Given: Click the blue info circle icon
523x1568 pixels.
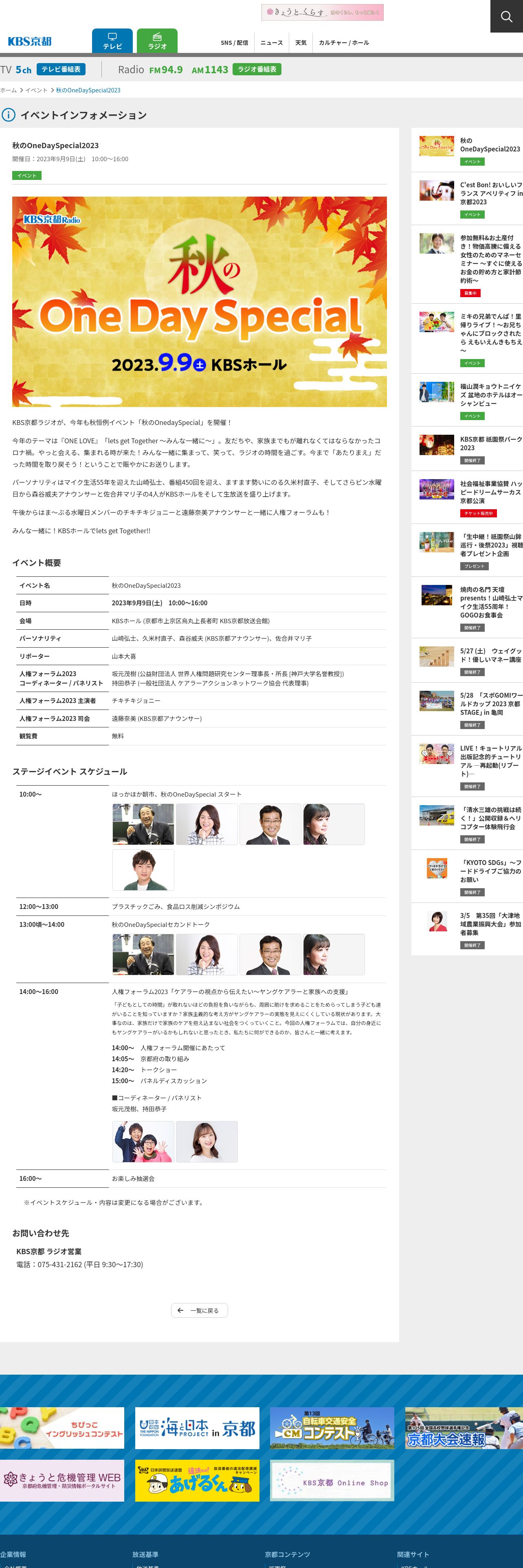Looking at the screenshot, I should (x=9, y=114).
